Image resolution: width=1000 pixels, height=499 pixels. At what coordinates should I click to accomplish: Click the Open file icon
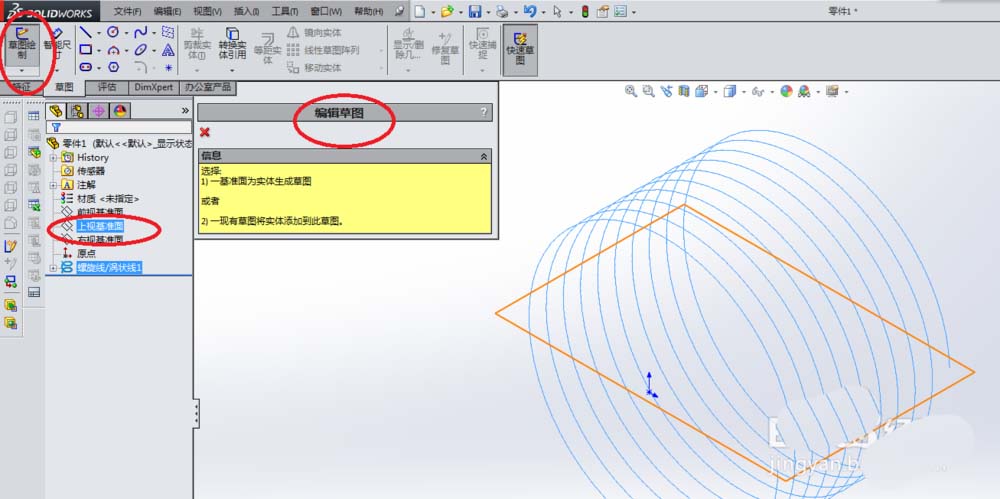click(447, 11)
